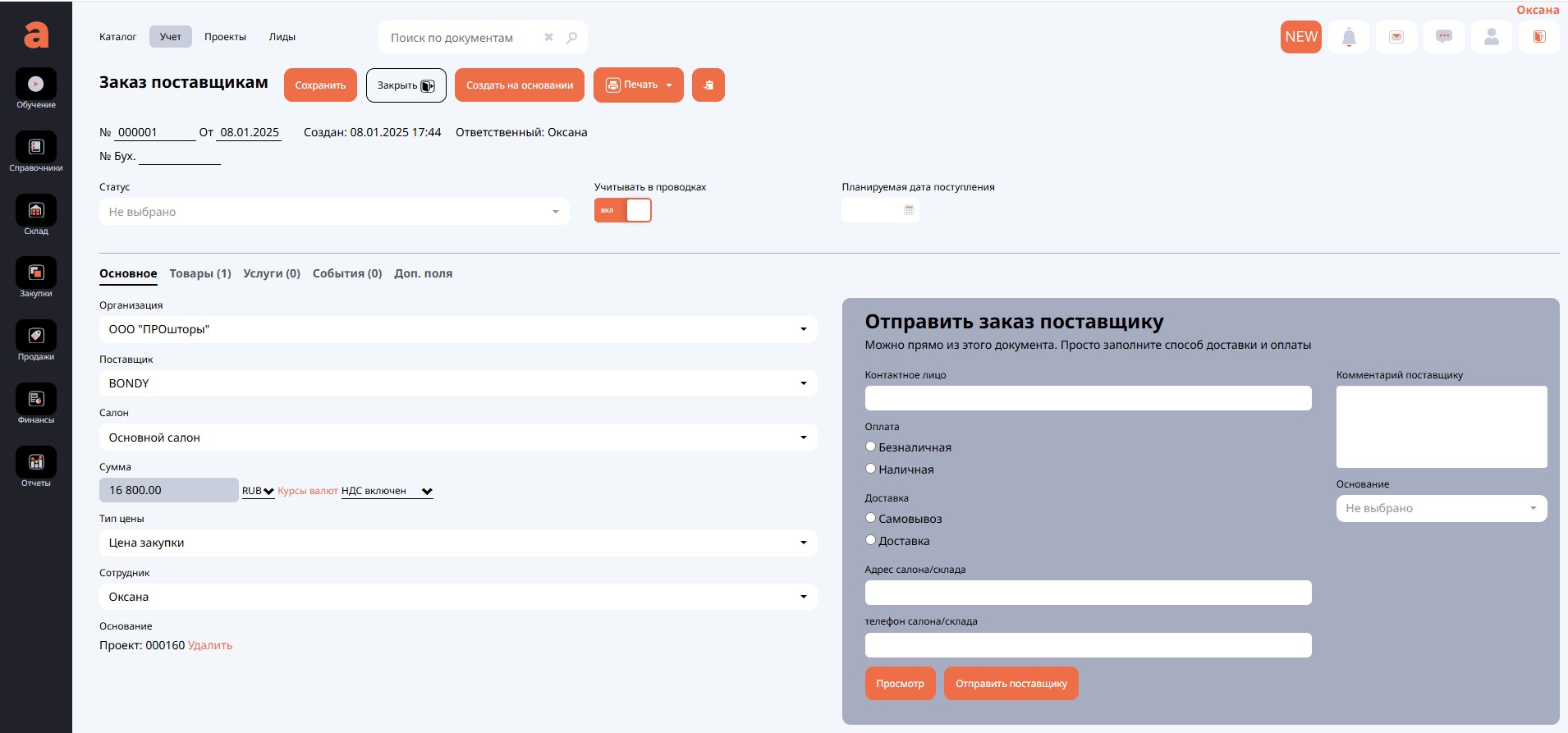Go to Финансы in left sidebar
Viewport: 1568px width, 733px height.
pos(36,400)
